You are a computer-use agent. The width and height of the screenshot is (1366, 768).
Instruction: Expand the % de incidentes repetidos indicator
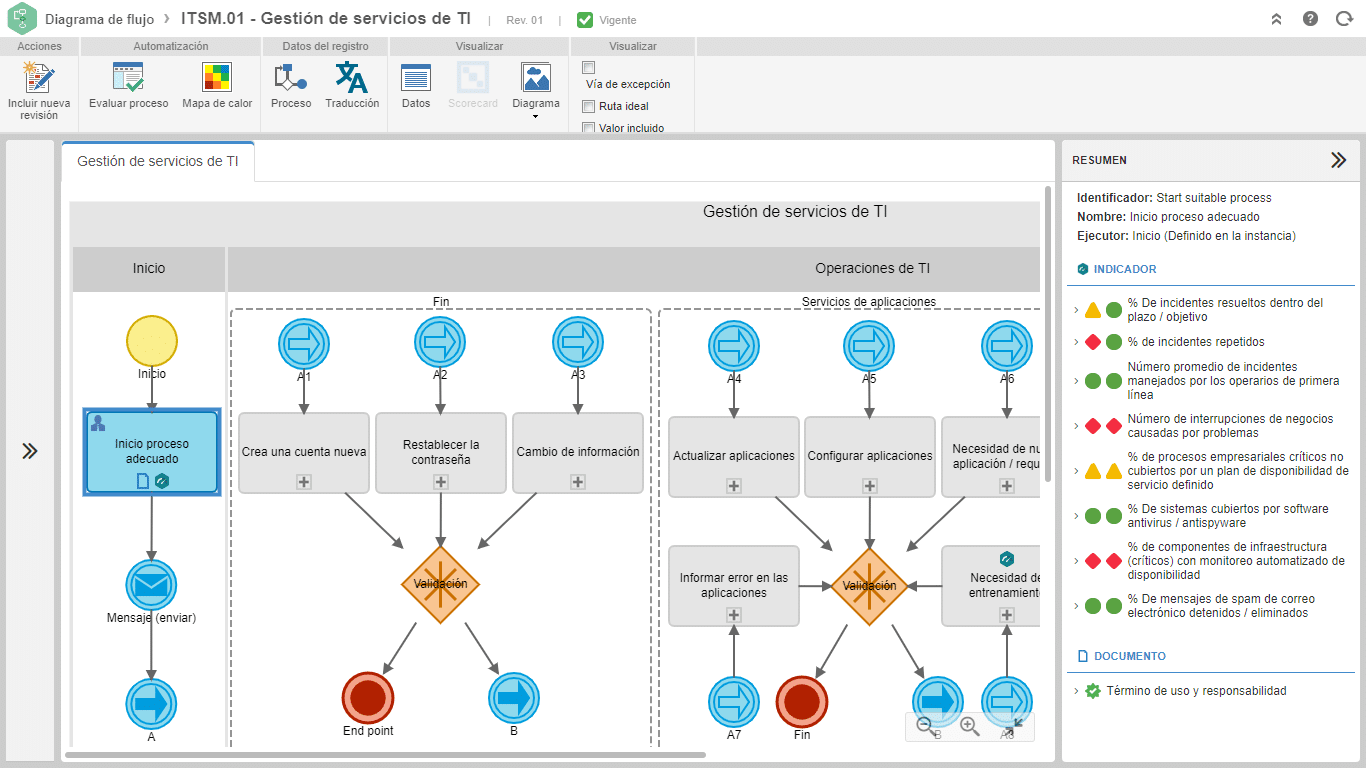[1076, 342]
